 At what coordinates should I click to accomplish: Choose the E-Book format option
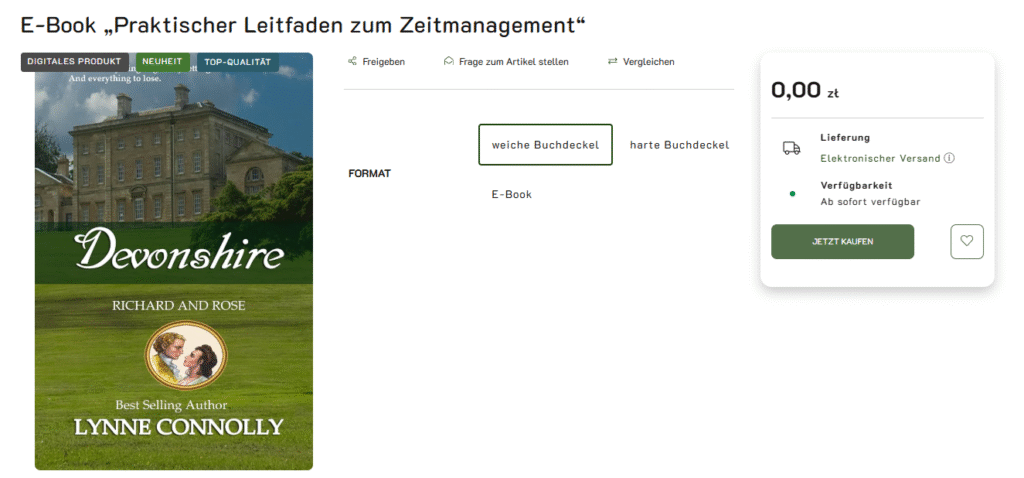click(511, 194)
